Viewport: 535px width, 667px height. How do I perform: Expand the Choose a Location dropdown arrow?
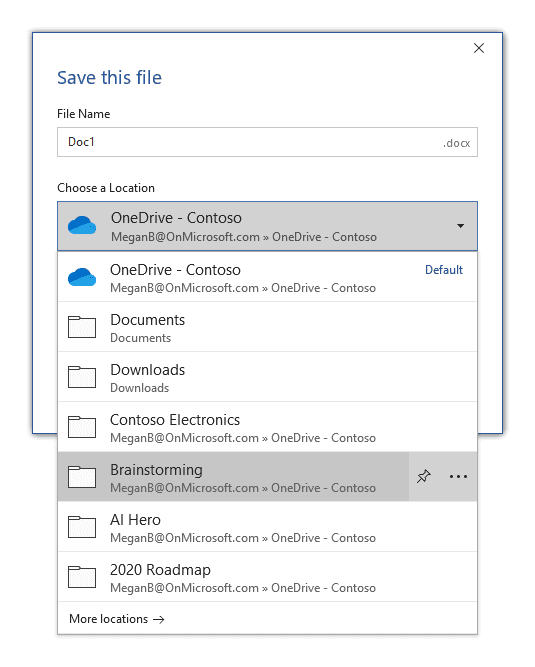[x=460, y=226]
